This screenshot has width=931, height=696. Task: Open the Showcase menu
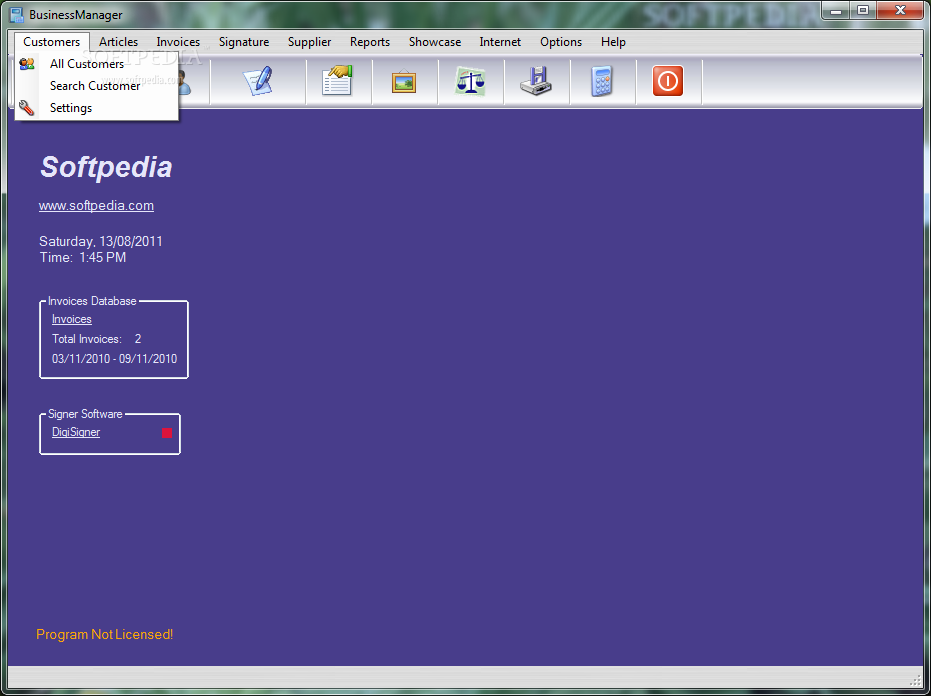tap(435, 42)
